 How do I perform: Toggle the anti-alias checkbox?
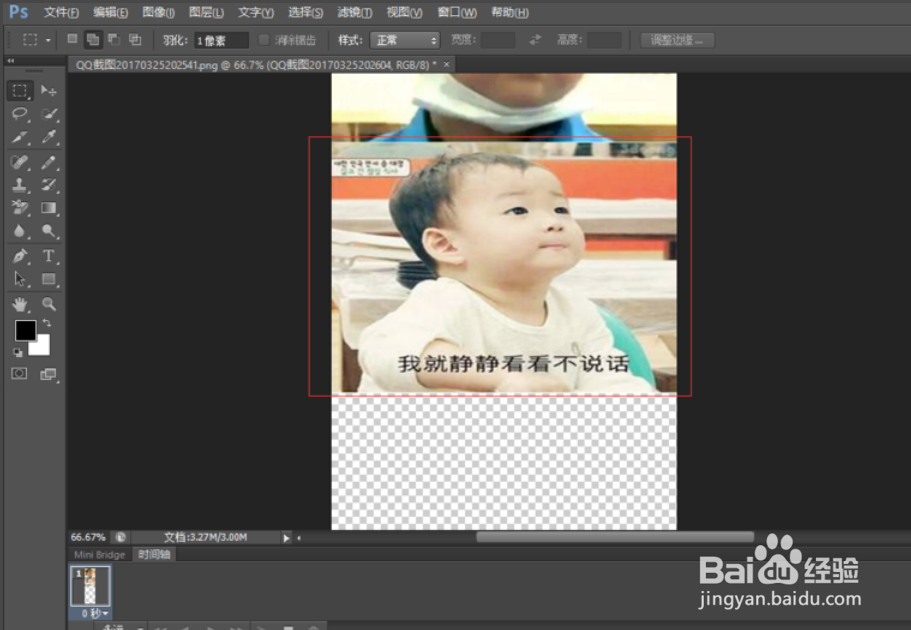coord(264,40)
